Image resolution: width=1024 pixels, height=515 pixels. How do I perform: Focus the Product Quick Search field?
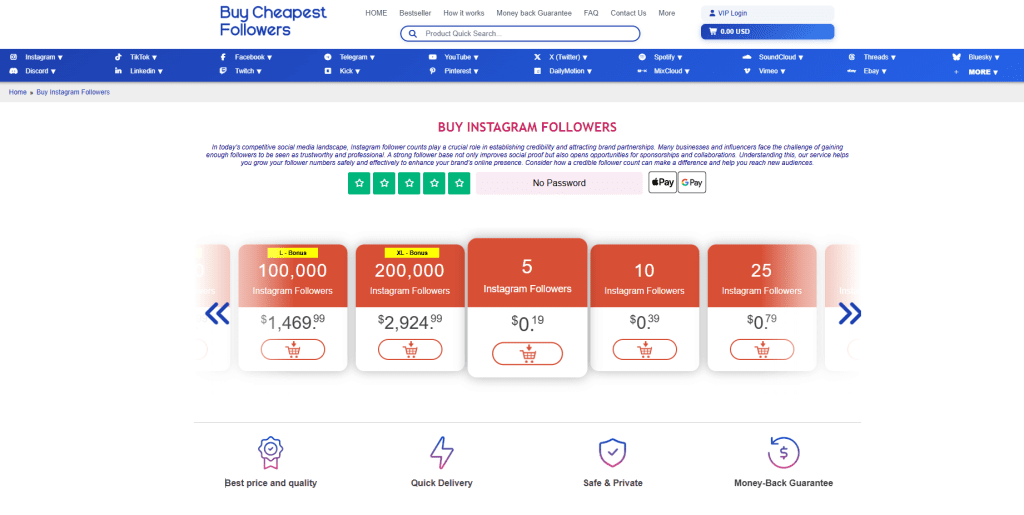tap(520, 33)
